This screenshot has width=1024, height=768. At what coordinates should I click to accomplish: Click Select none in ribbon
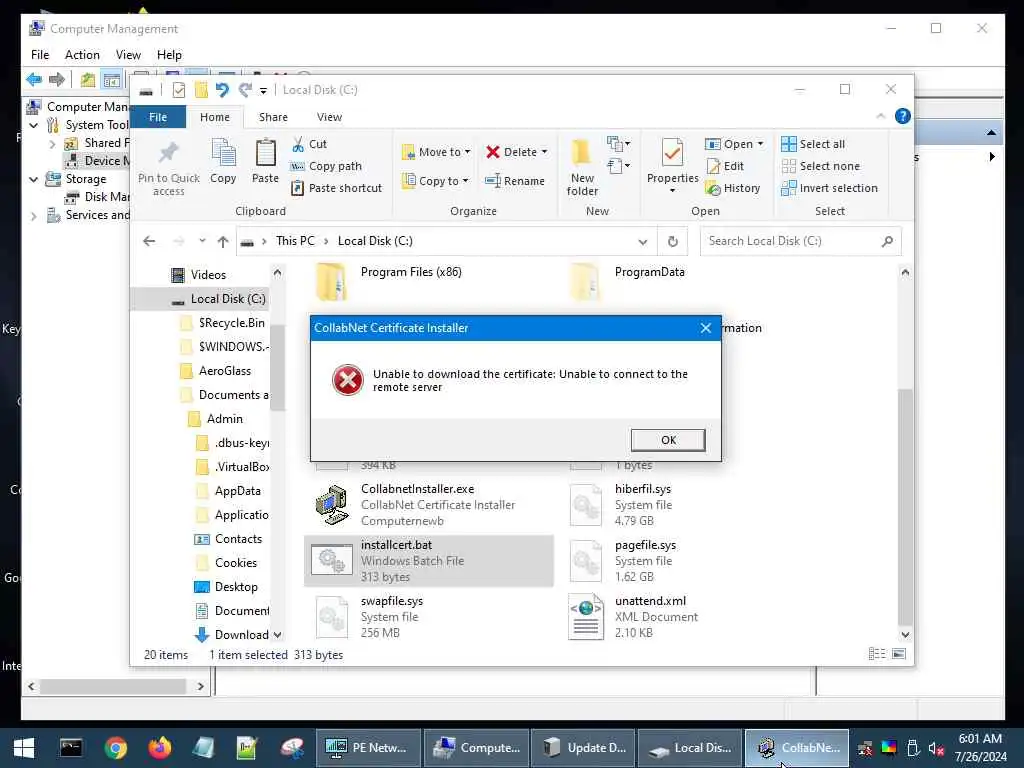click(821, 166)
